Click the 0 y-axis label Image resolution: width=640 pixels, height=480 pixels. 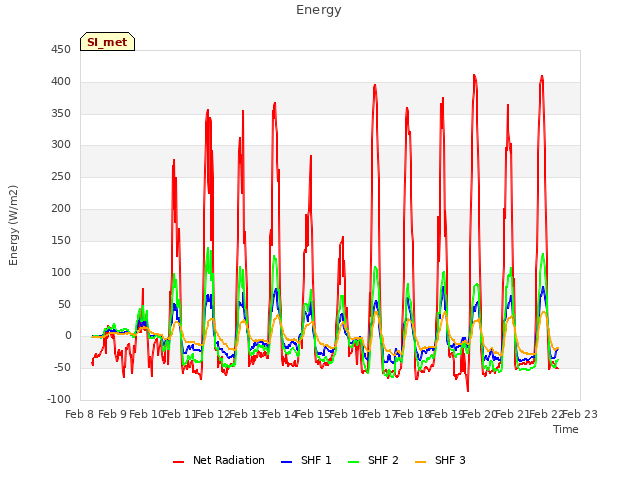point(68,336)
